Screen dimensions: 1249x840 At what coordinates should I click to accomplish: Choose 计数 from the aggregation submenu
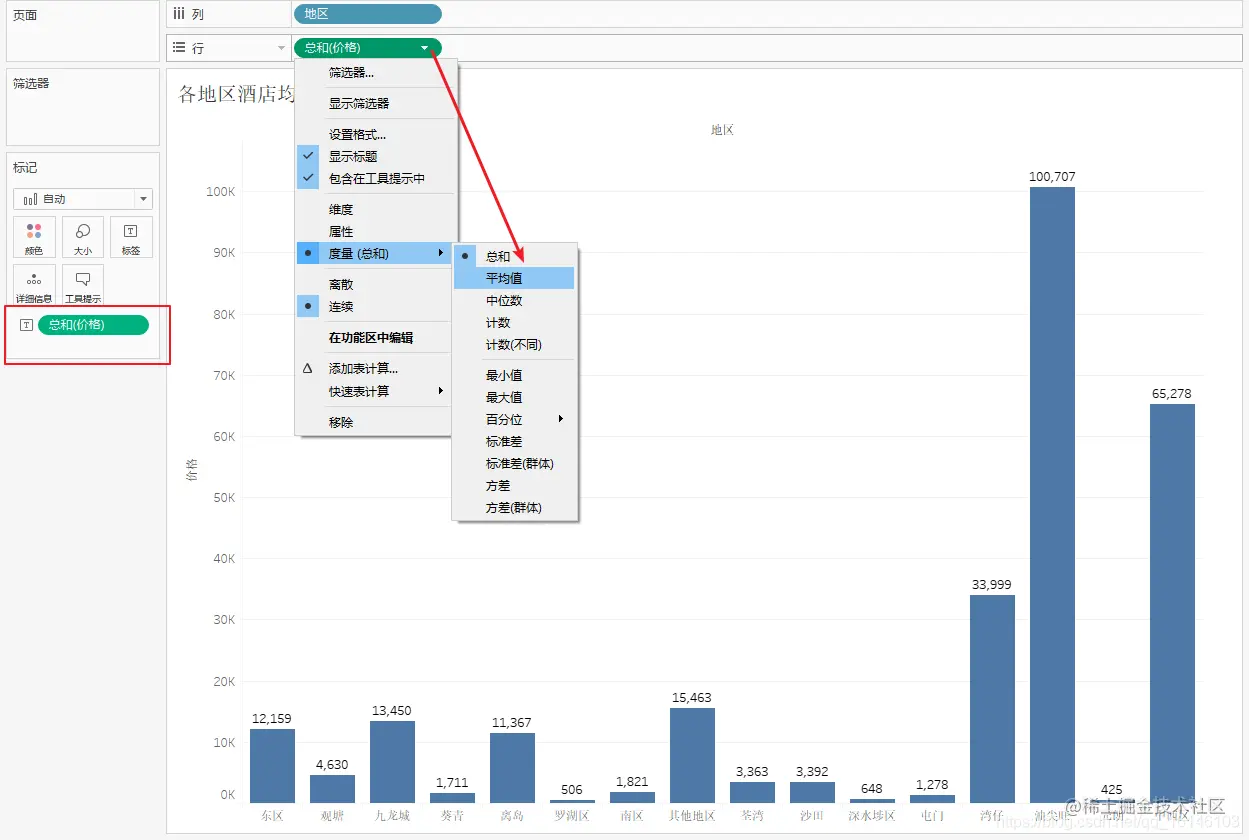coord(515,322)
